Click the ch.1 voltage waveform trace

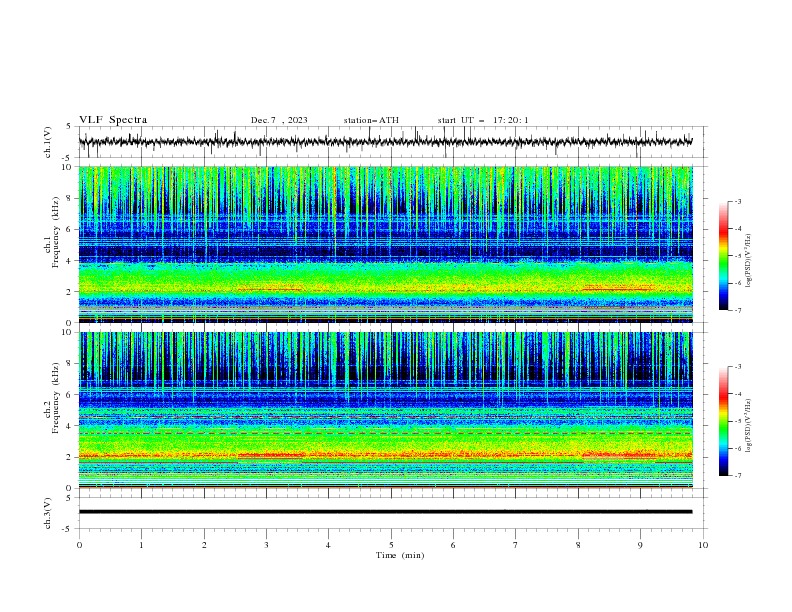[385, 142]
